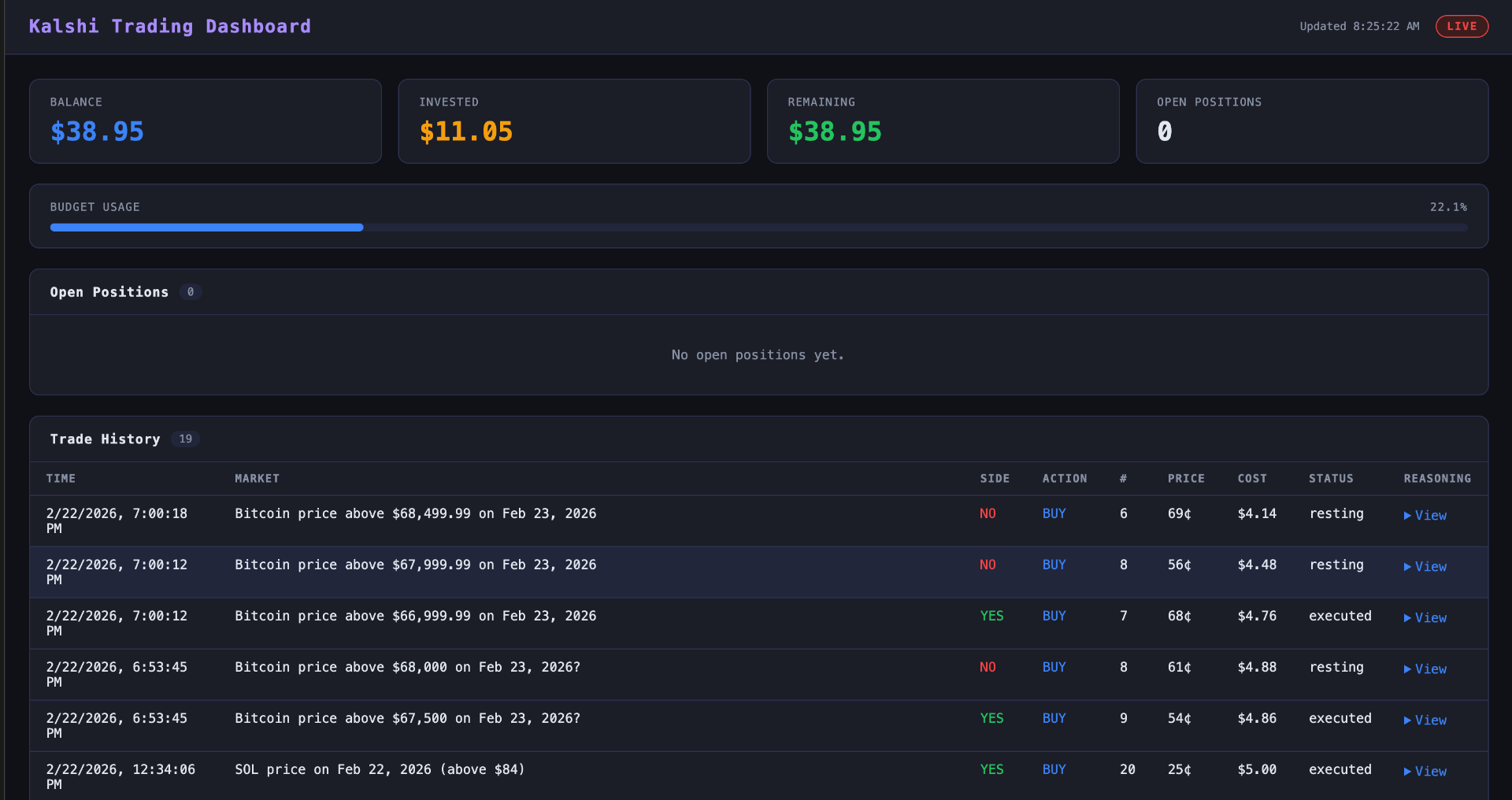
Task: Click the PRICE column header
Action: [x=1186, y=479]
